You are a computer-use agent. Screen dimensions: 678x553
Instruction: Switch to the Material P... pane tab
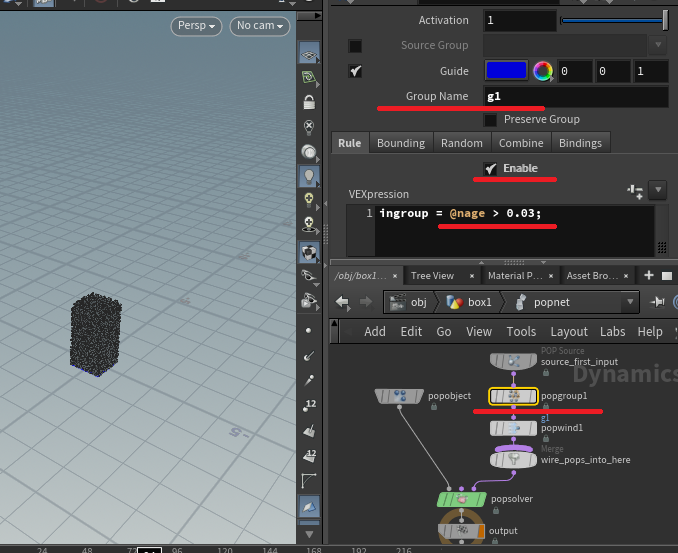pyautogui.click(x=515, y=276)
